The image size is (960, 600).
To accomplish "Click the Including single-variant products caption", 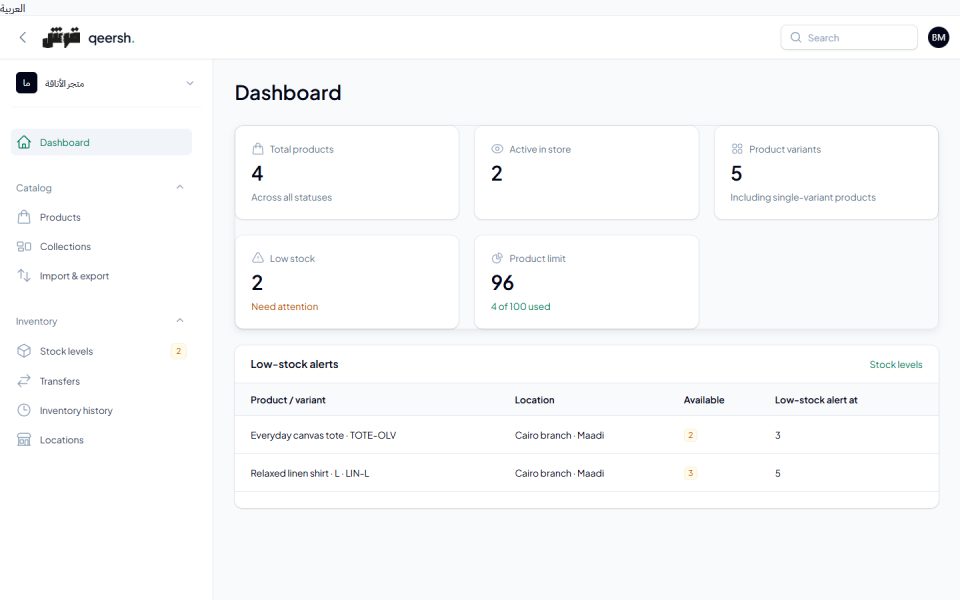I will click(x=803, y=197).
